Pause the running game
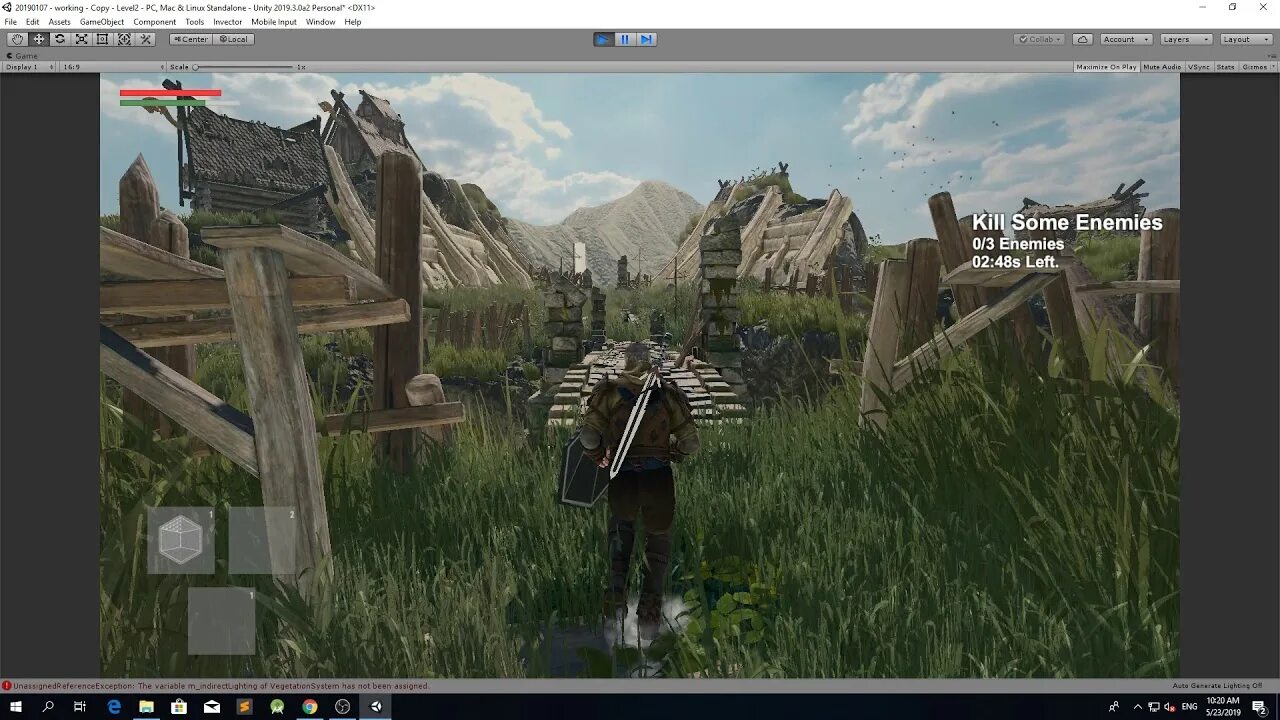1280x720 pixels. pyautogui.click(x=625, y=39)
